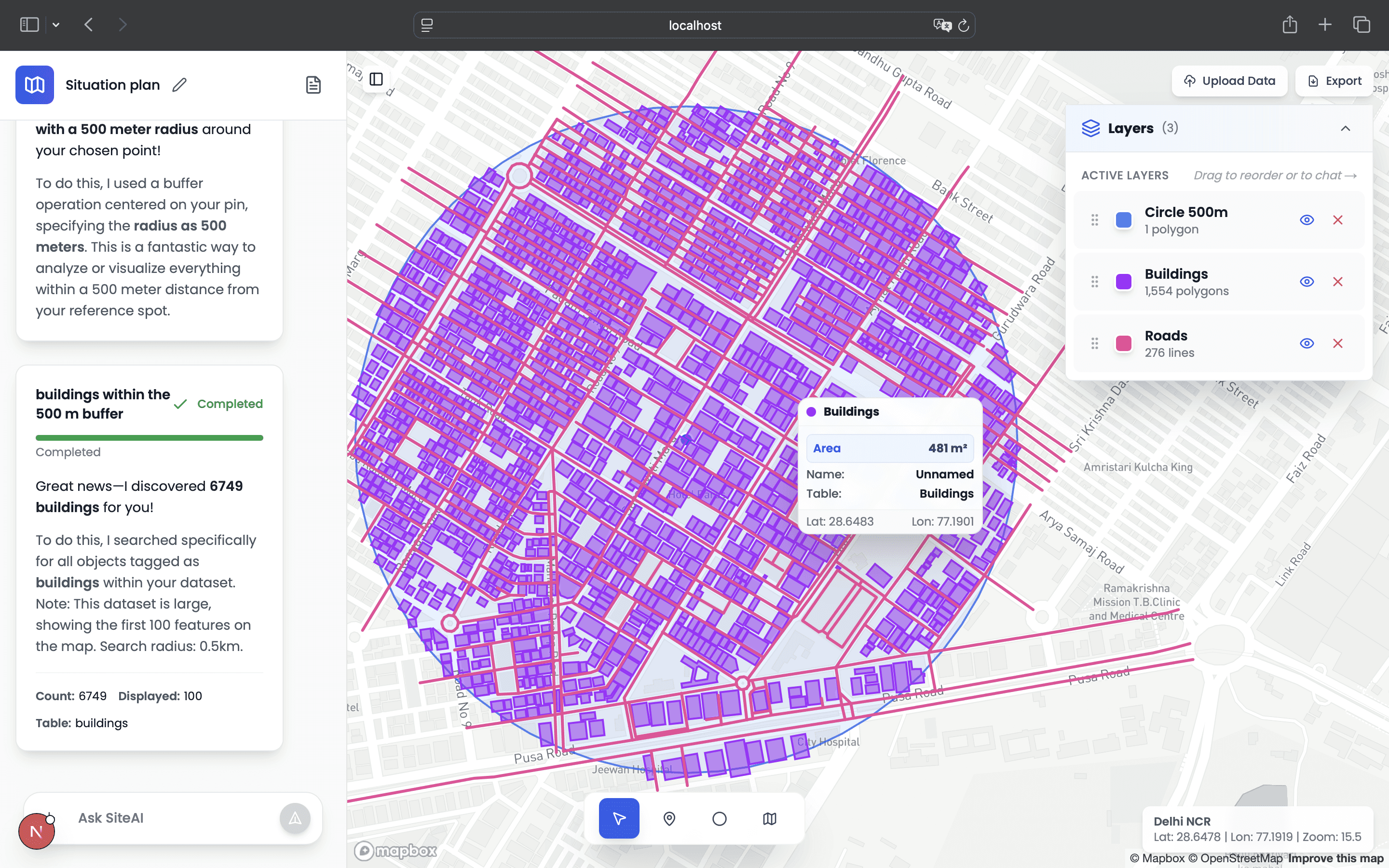1389x868 pixels.
Task: Click the Layers stack icon
Action: 1090,128
